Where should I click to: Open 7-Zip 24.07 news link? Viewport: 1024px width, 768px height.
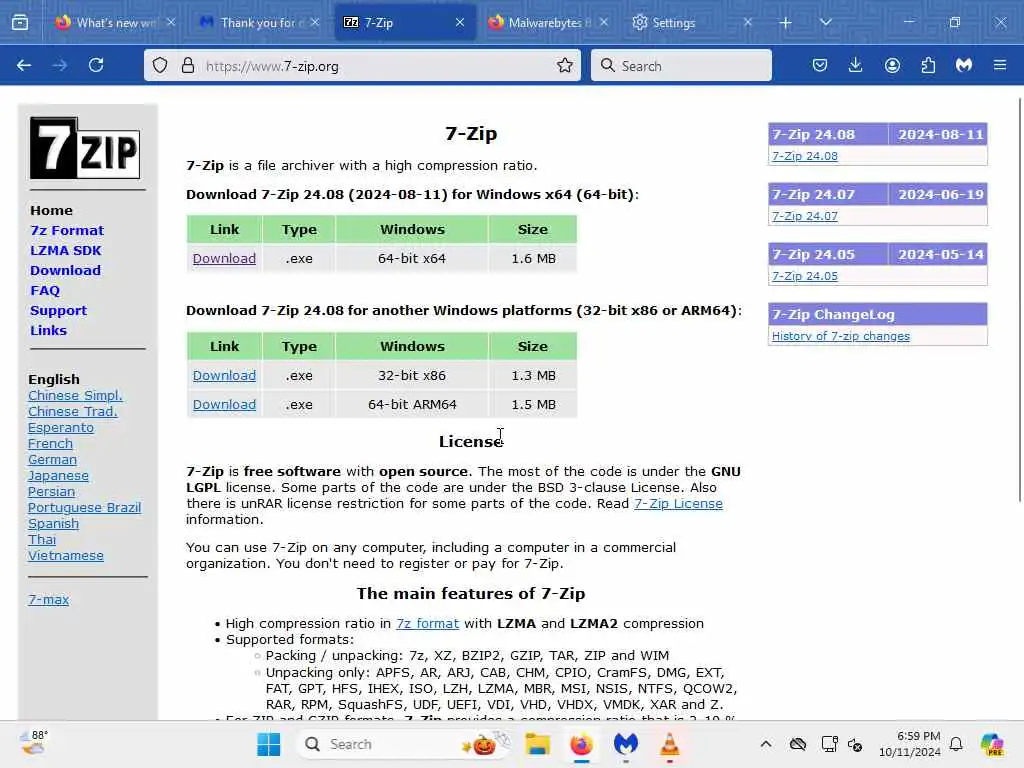(805, 216)
